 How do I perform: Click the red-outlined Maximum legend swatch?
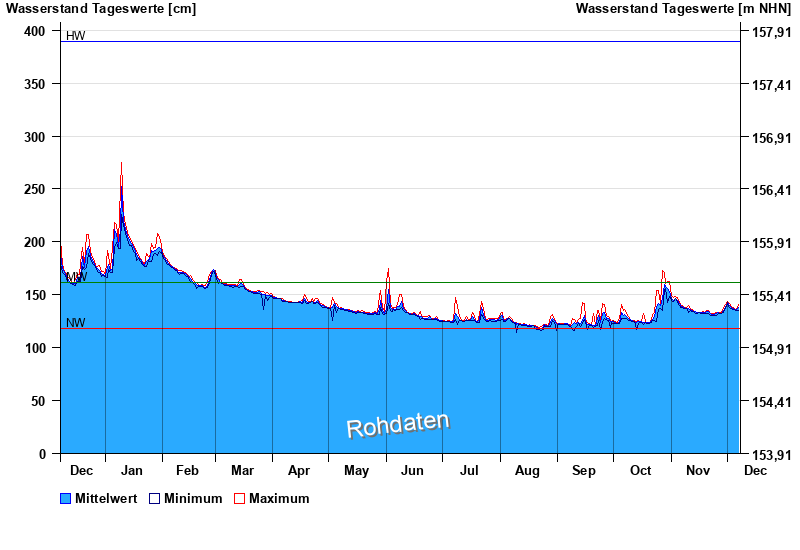(x=239, y=498)
